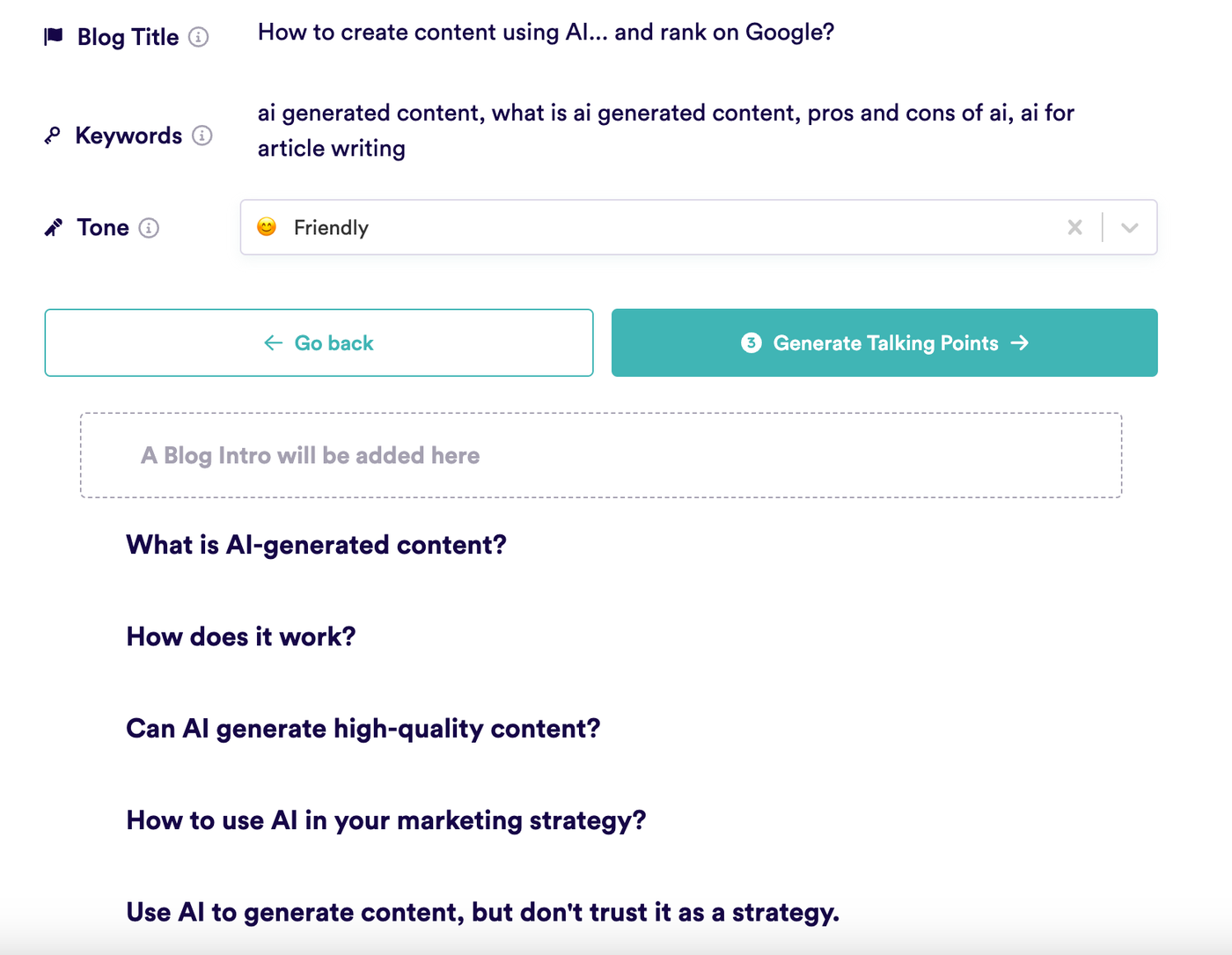The width and height of the screenshot is (1232, 955).
Task: Click the back arrow inside Go back
Action: pyautogui.click(x=272, y=343)
